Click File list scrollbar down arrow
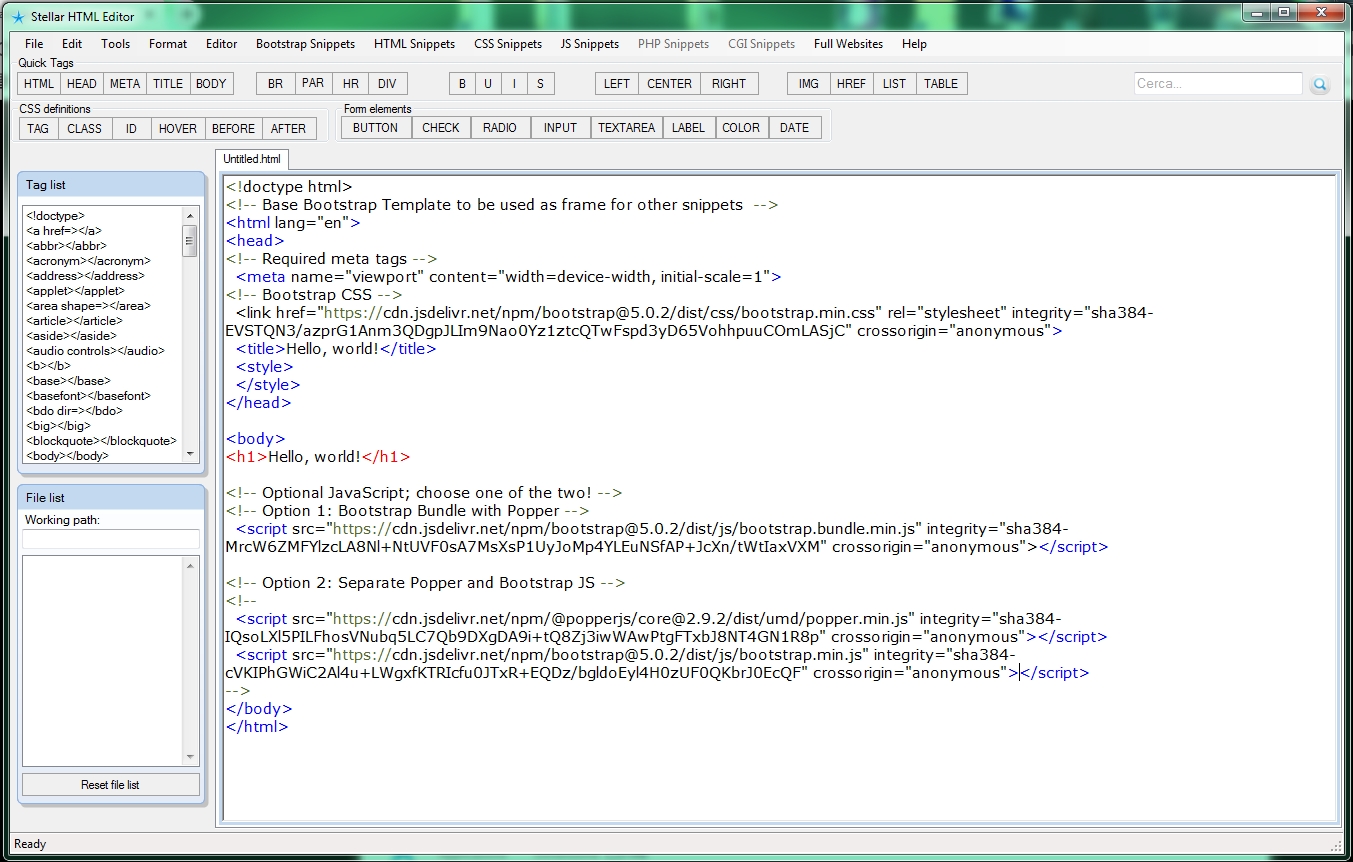This screenshot has width=1353, height=862. 191,757
